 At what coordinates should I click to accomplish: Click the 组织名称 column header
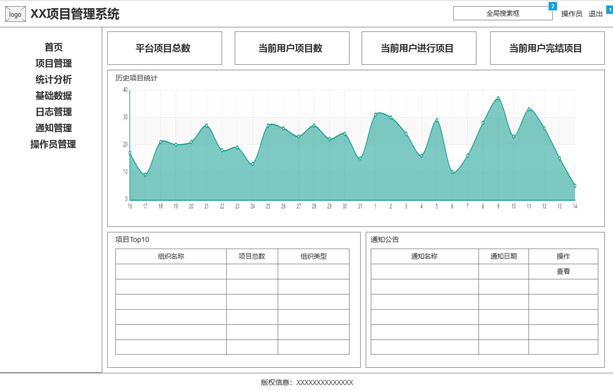coord(171,256)
